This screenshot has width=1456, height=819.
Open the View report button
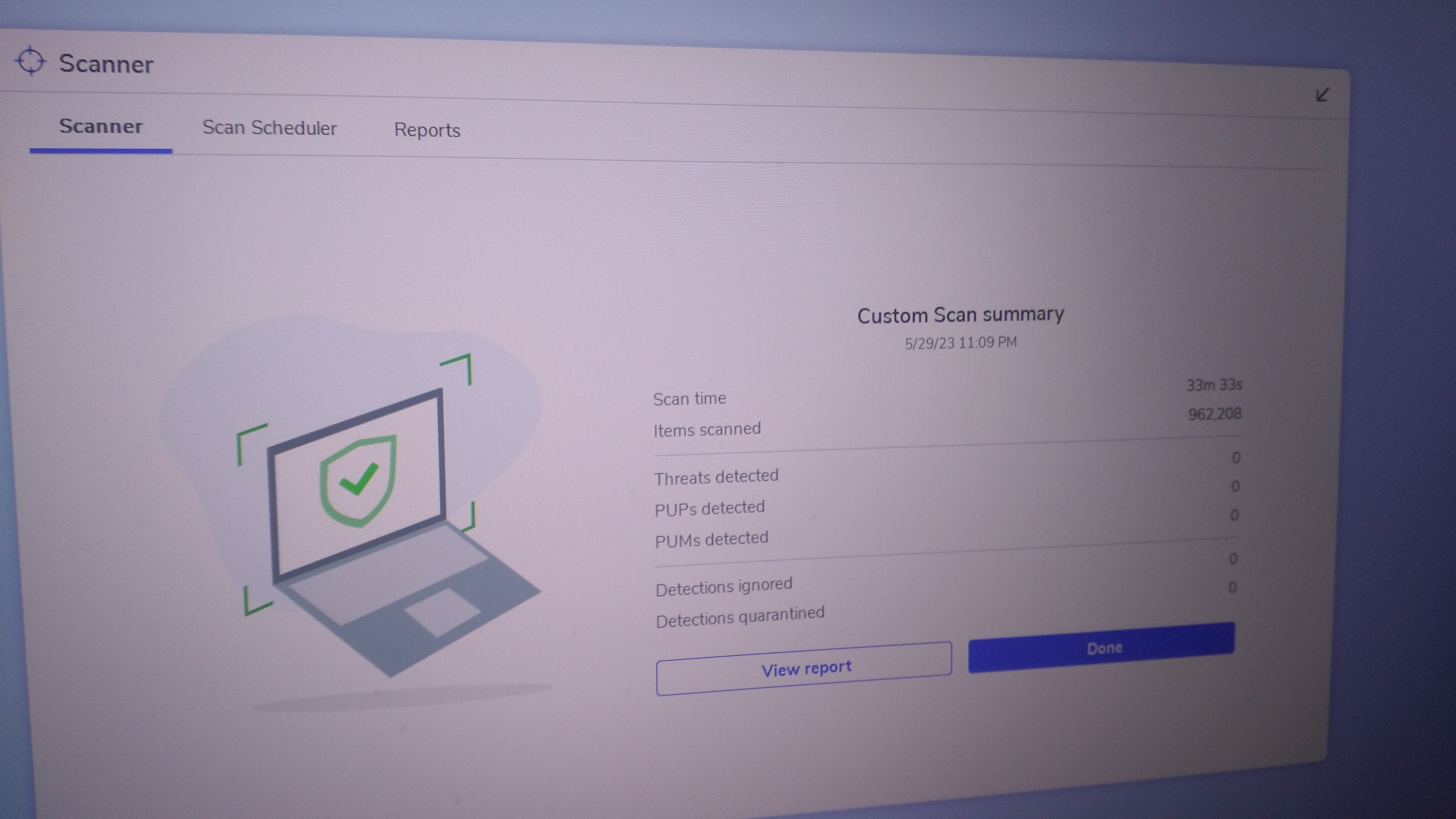pos(804,669)
